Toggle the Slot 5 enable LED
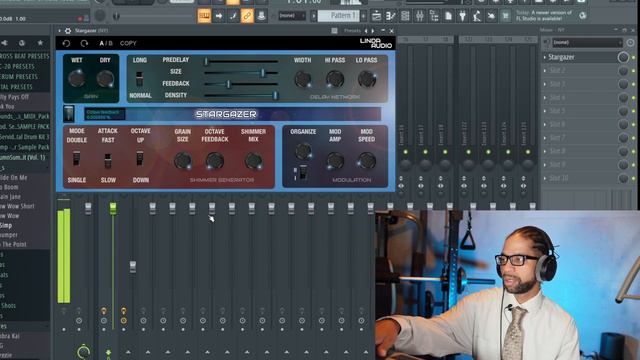 pos(633,111)
